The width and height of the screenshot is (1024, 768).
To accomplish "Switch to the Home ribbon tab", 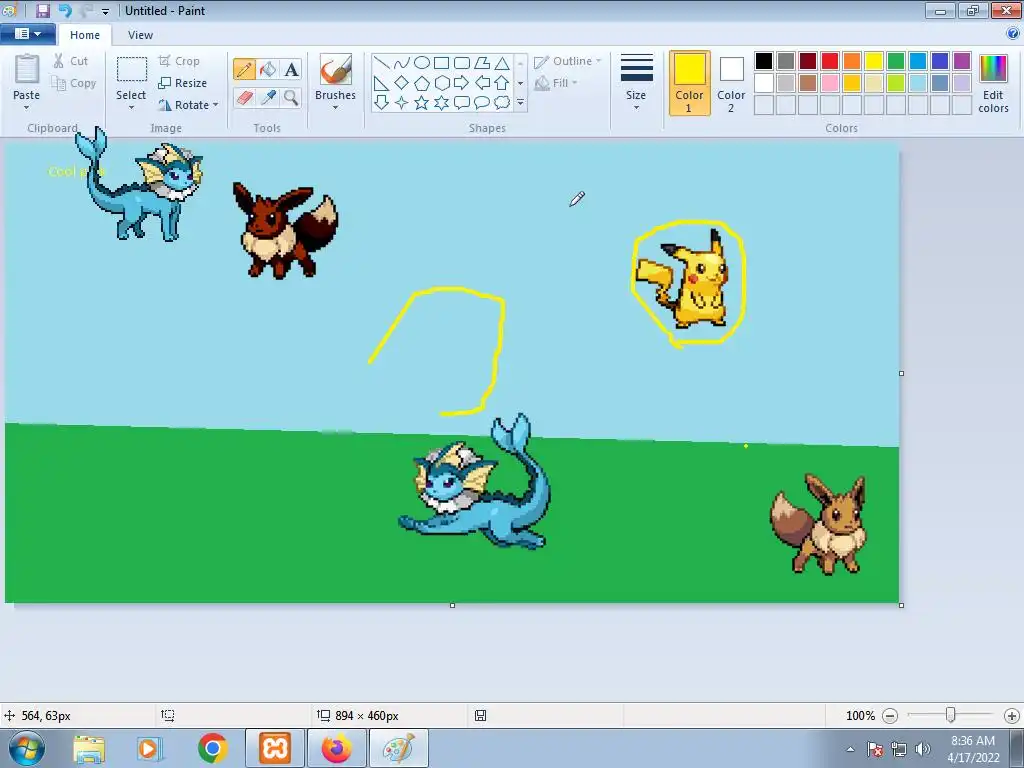I will pyautogui.click(x=85, y=35).
